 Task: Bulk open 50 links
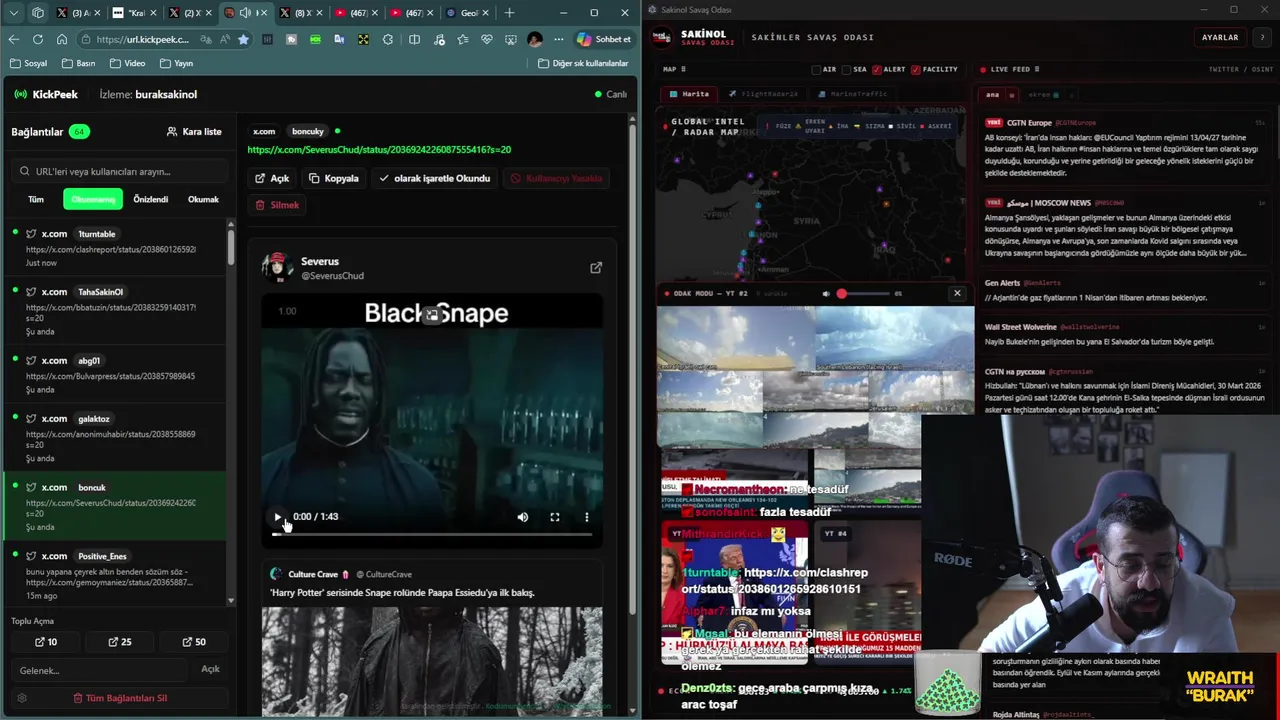coord(194,642)
